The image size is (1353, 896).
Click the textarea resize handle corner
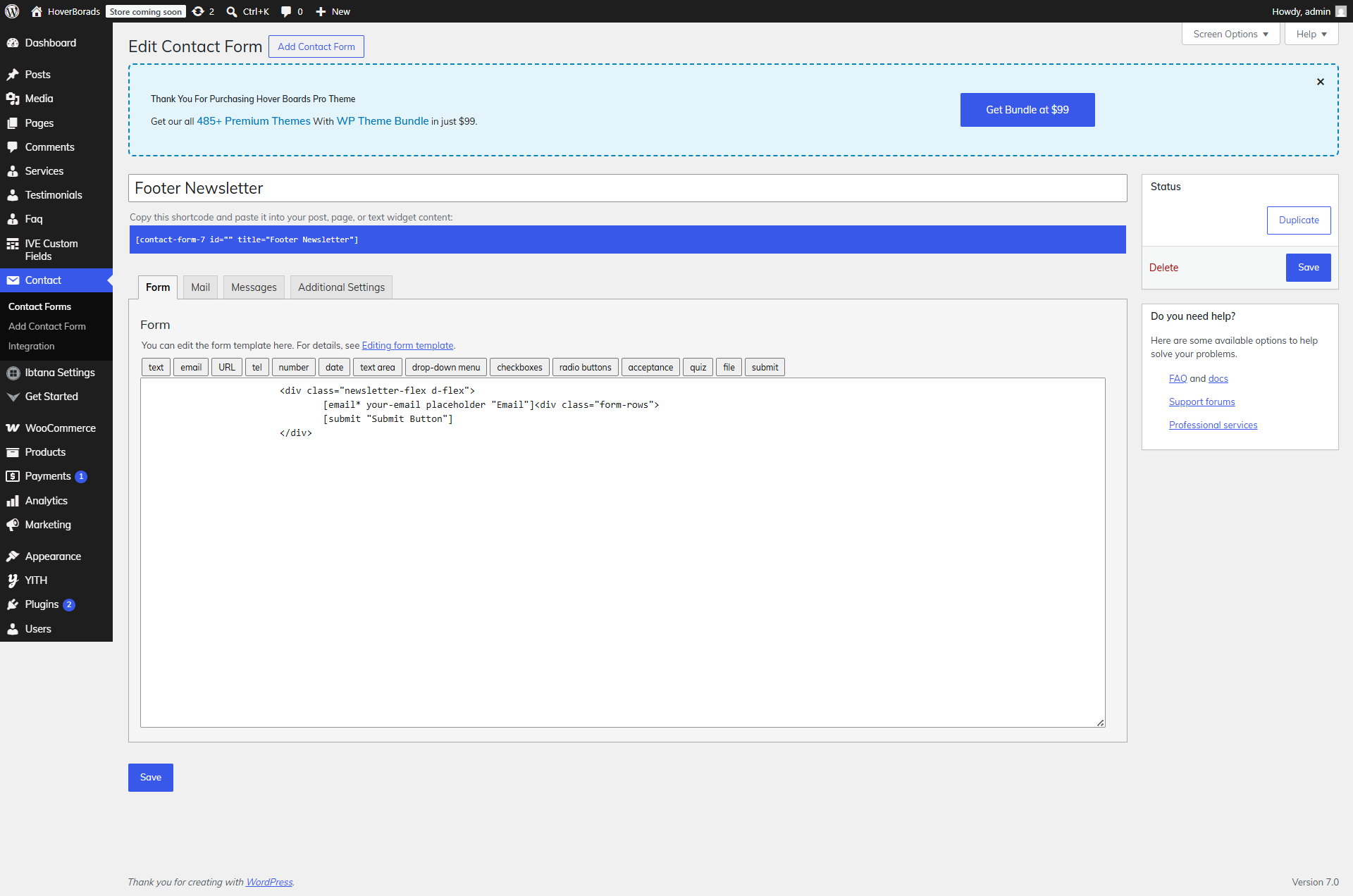click(x=1101, y=723)
